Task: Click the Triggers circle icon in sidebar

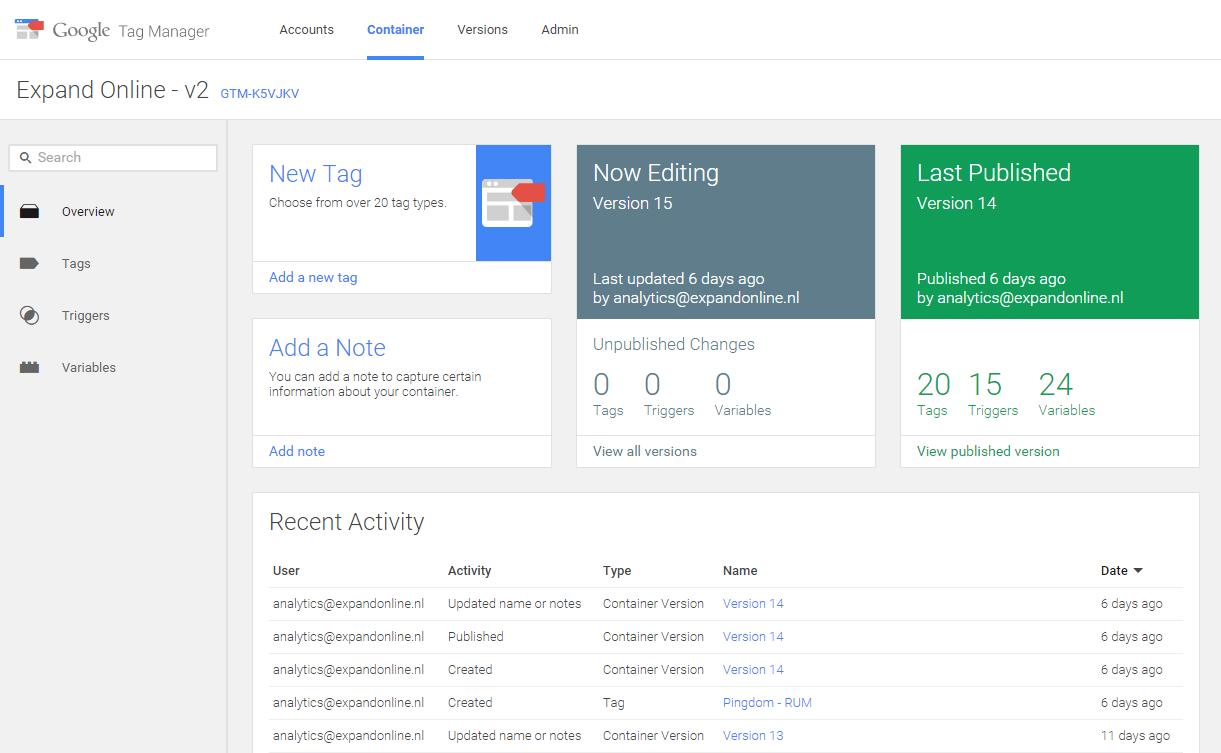Action: tap(30, 316)
